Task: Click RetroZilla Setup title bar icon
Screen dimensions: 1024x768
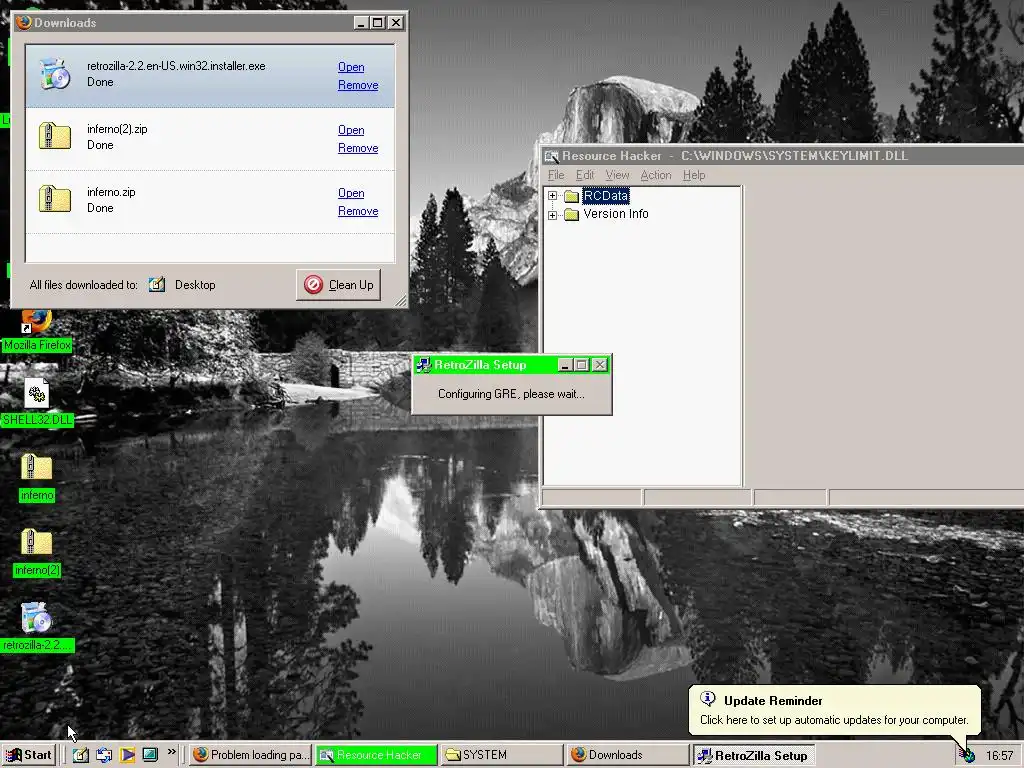Action: 424,365
